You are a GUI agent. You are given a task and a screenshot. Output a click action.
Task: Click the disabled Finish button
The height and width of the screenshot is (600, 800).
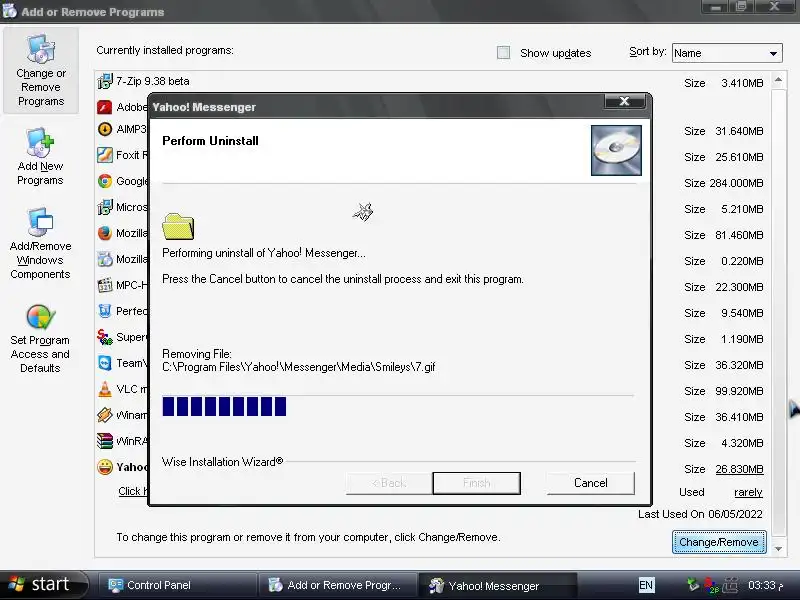tap(477, 483)
